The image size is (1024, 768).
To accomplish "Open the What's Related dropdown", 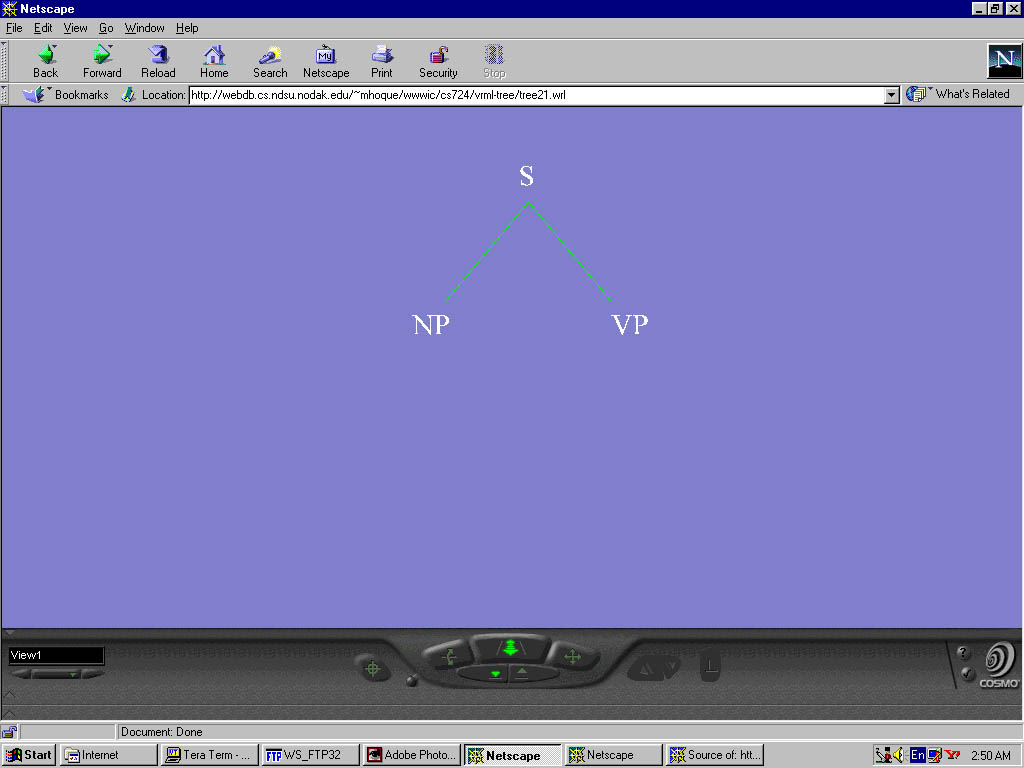I will [958, 94].
